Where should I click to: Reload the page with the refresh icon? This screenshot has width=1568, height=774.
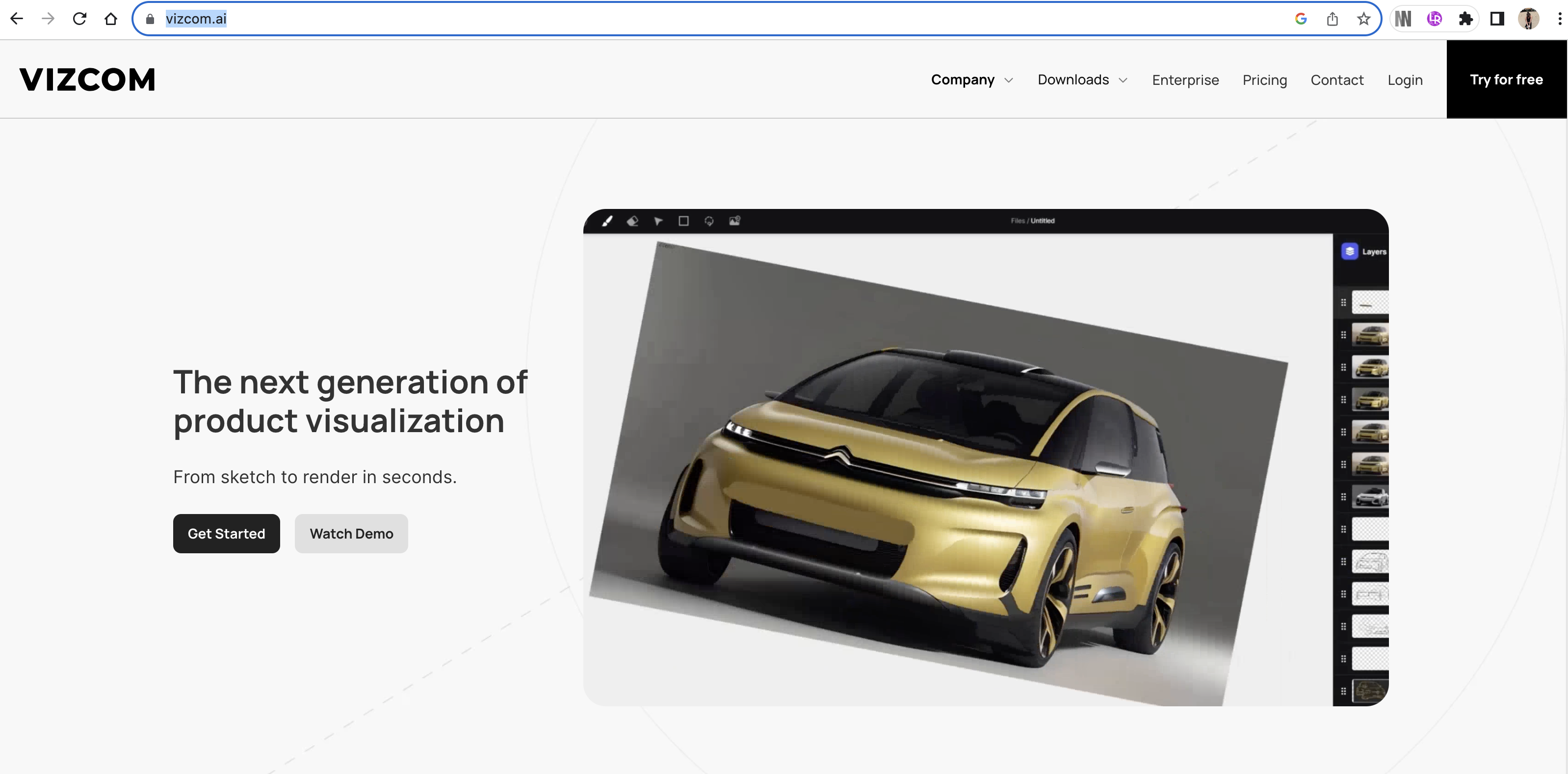[x=79, y=19]
